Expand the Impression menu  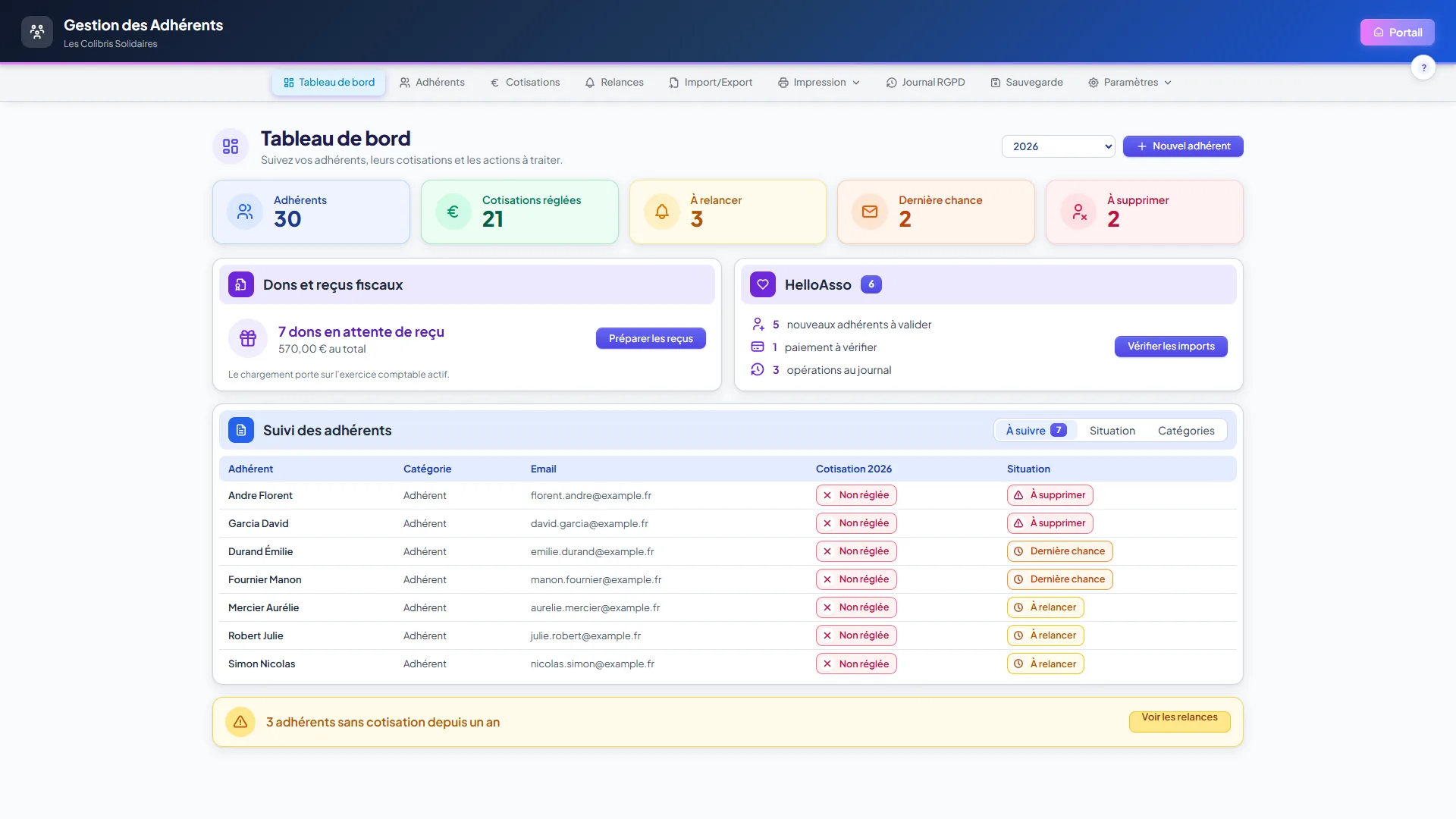[x=819, y=82]
